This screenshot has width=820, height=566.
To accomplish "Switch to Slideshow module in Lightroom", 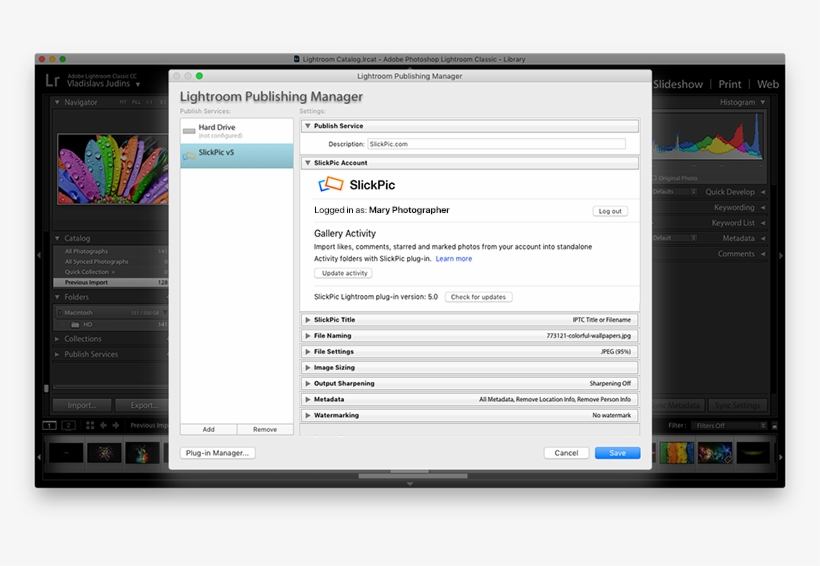I will pyautogui.click(x=678, y=84).
